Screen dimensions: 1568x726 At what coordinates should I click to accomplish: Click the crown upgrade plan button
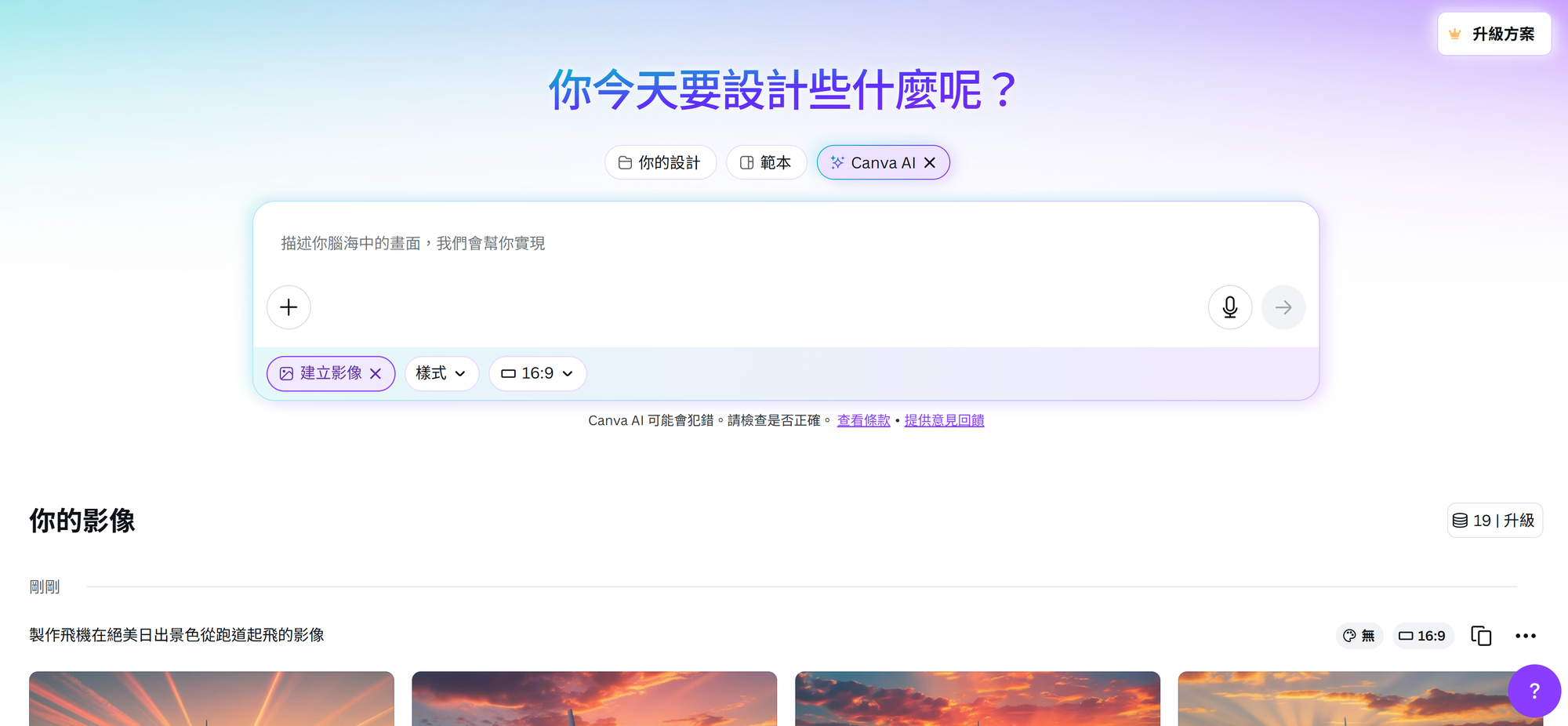(1494, 34)
